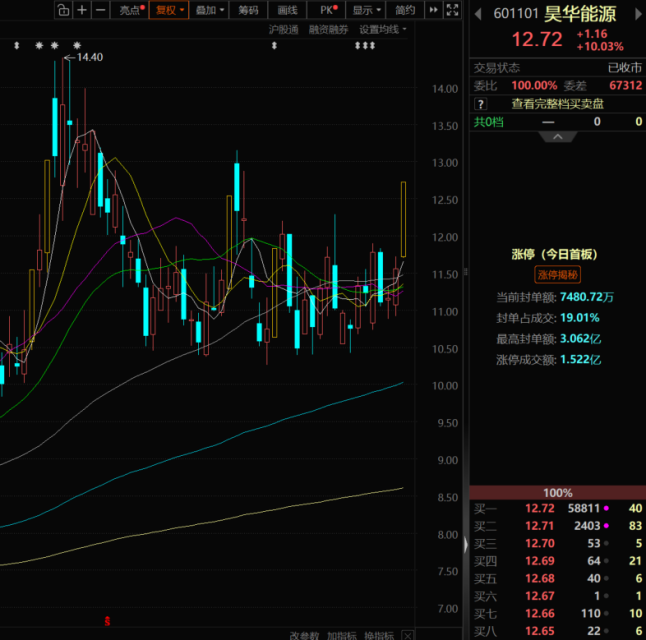Click the unlock padlock icon in toolbar

pos(63,10)
